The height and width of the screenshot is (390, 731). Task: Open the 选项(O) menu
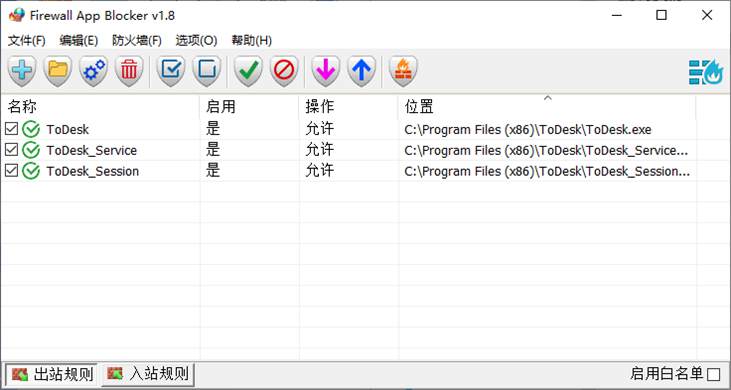(196, 41)
